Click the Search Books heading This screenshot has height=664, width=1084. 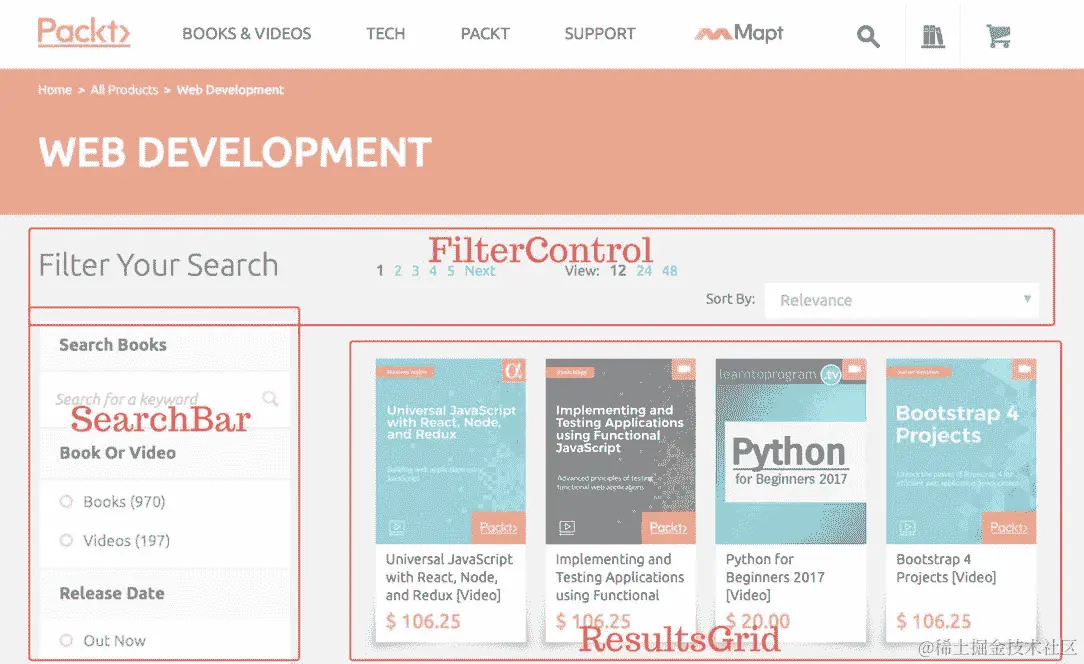tap(113, 344)
